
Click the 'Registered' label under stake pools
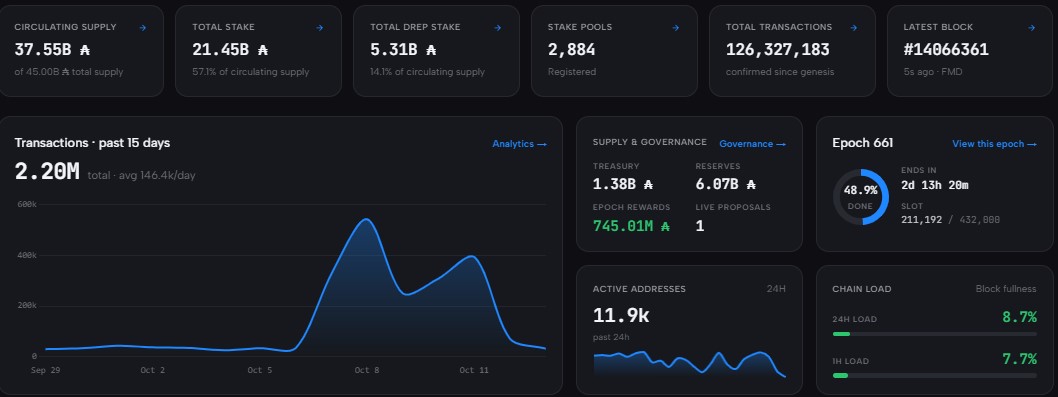572,72
